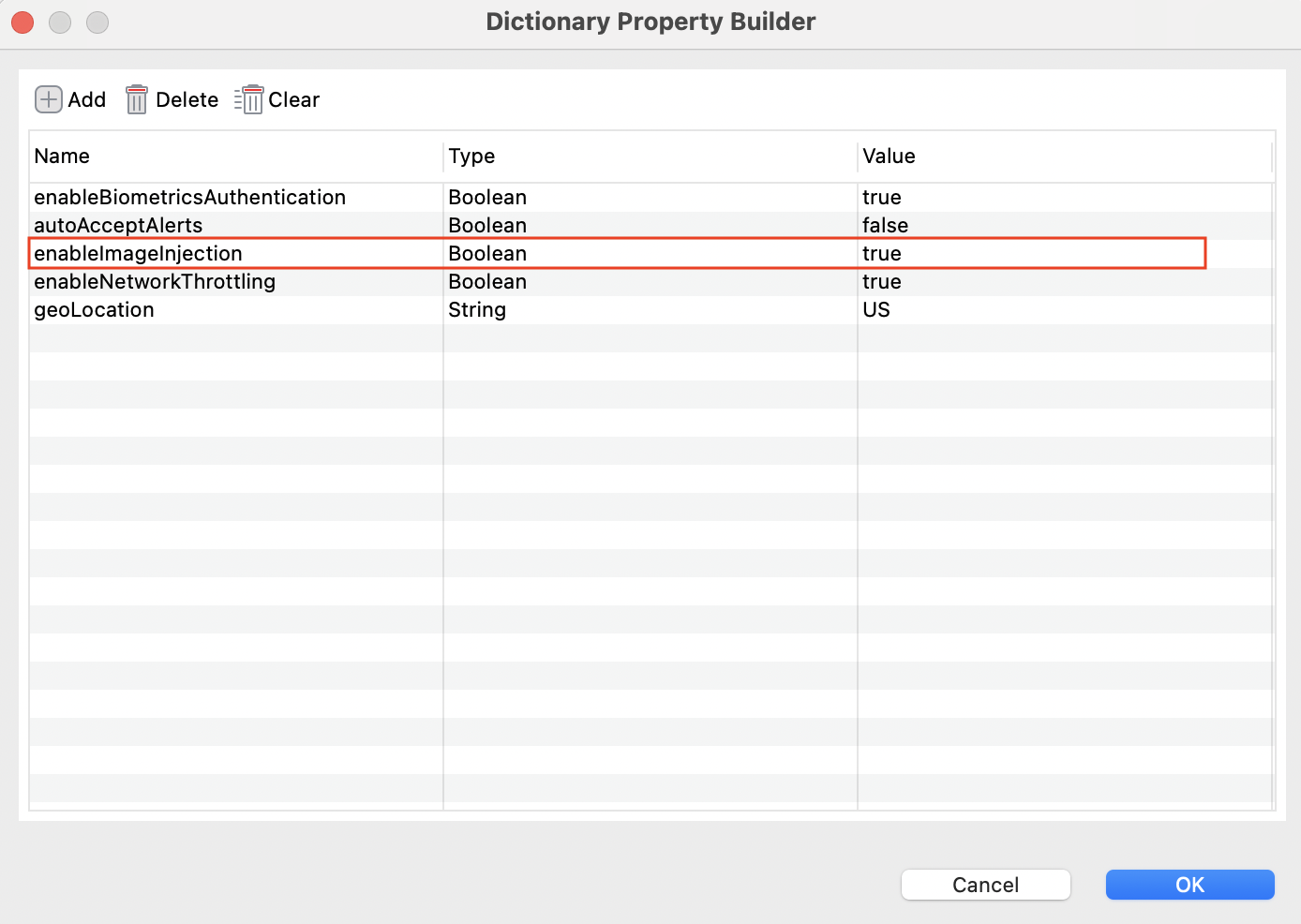
Task: Select the trash can beside Delete label
Action: pos(137,99)
